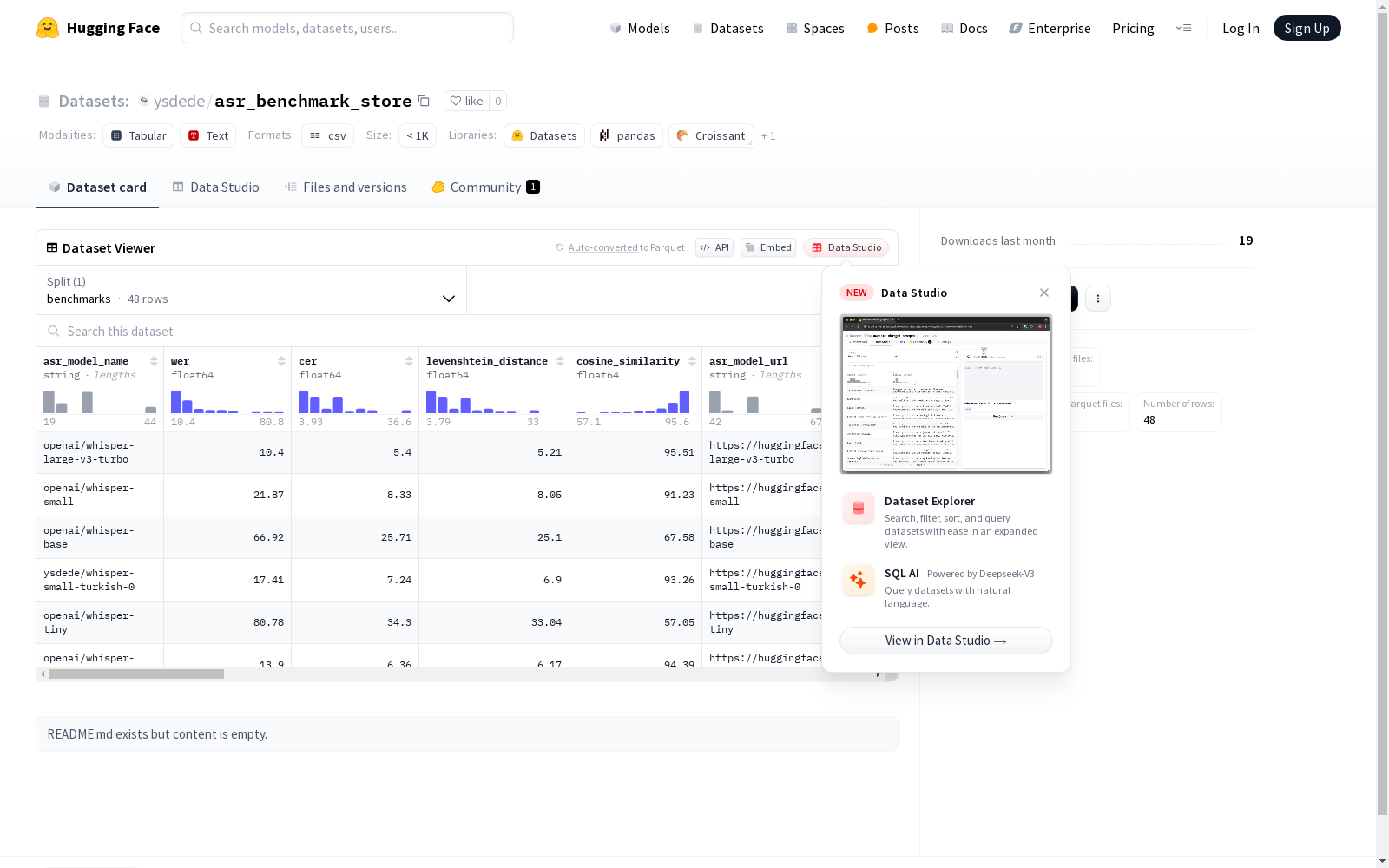This screenshot has width=1389, height=868.
Task: Click View in Data Studio button
Action: [x=946, y=641]
